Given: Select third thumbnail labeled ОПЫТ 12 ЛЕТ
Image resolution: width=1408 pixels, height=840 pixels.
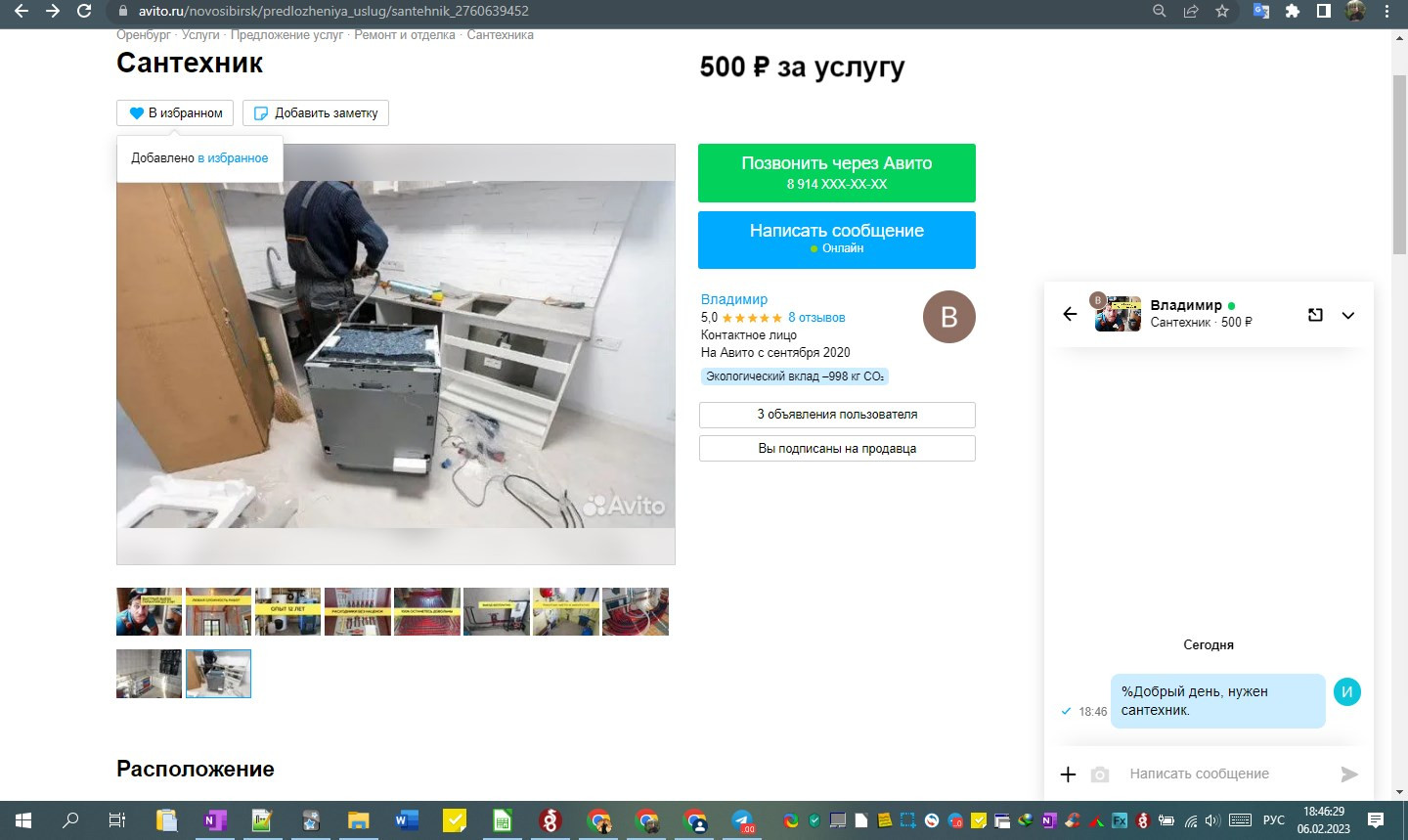Looking at the screenshot, I should [287, 611].
